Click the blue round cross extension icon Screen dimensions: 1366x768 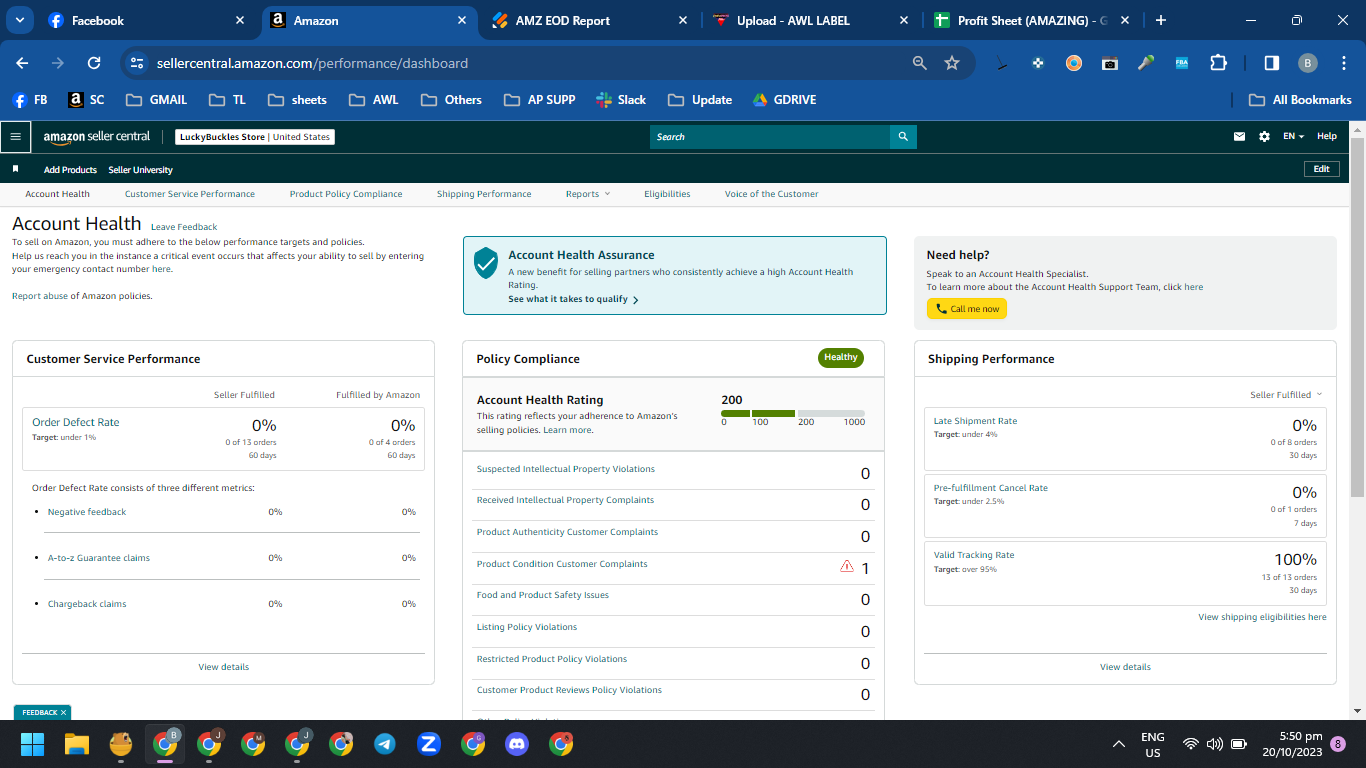coord(1038,63)
